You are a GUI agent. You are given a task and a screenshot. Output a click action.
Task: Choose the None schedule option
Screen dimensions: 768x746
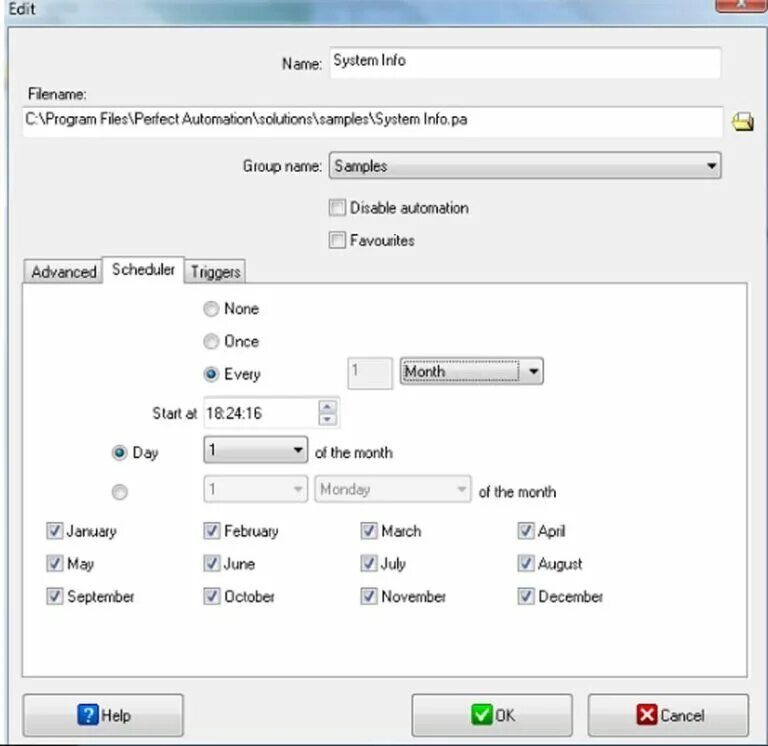point(211,309)
